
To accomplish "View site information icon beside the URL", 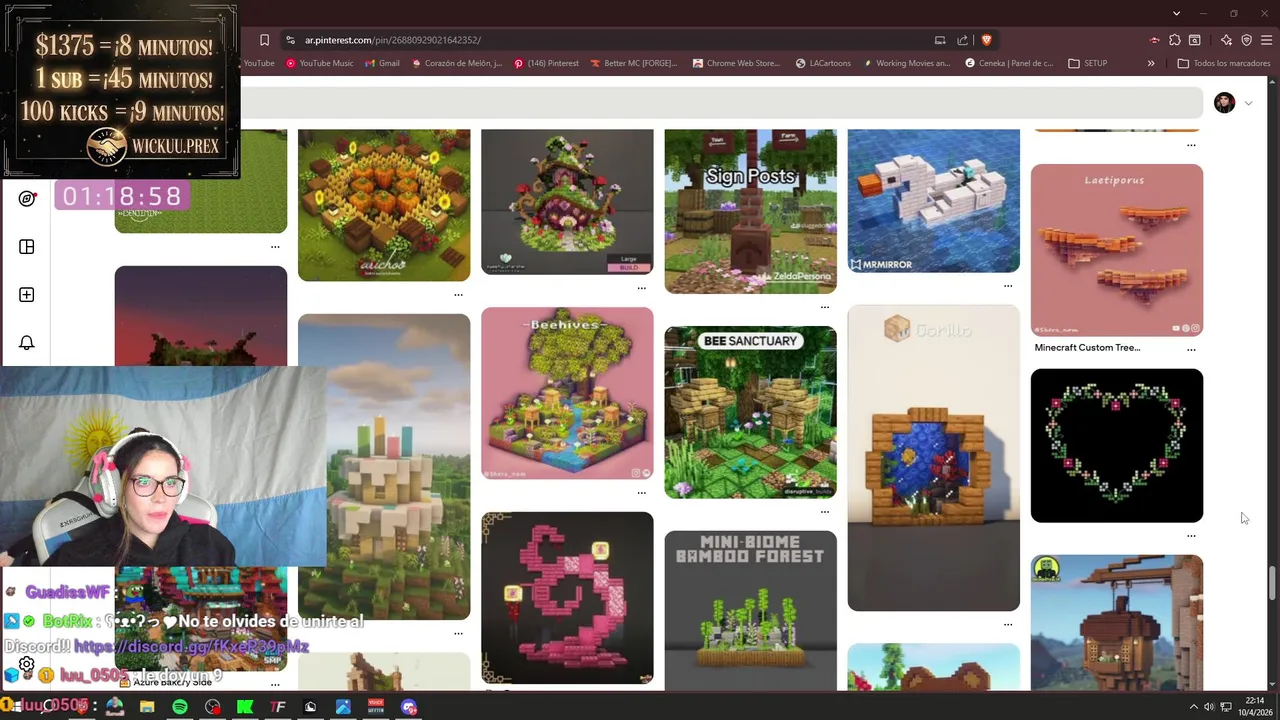I will tap(290, 40).
